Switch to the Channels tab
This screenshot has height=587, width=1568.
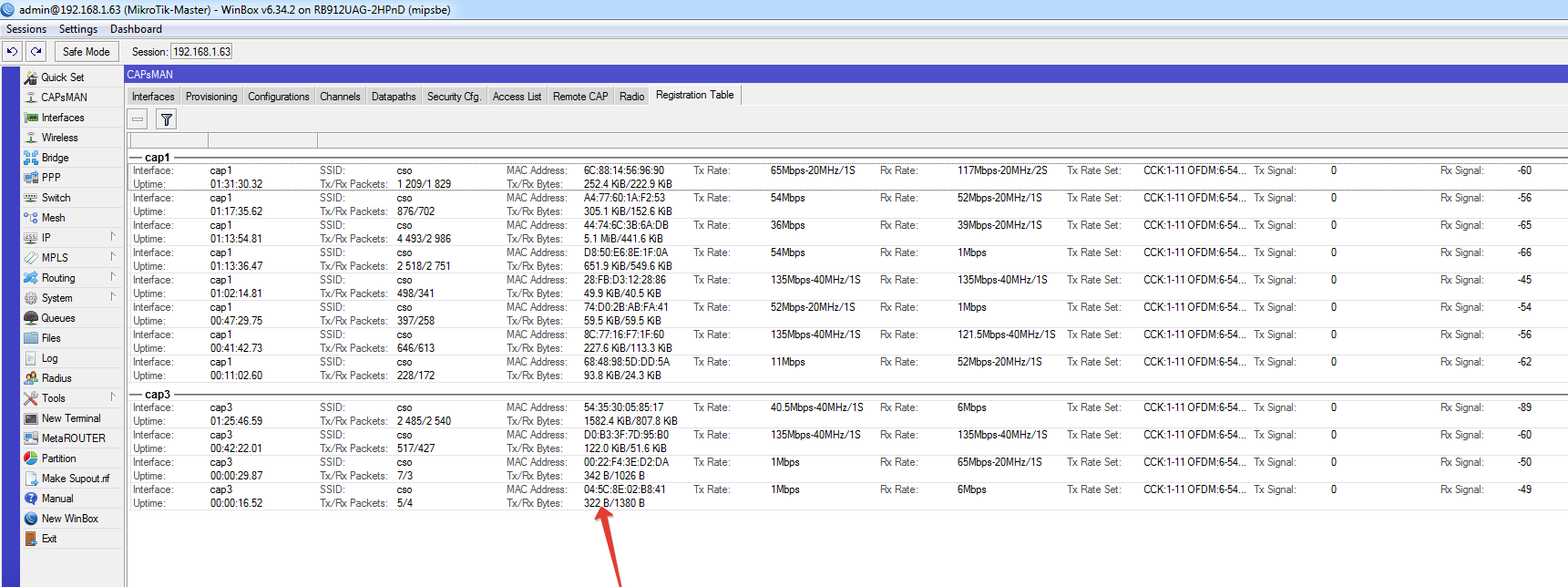tap(340, 97)
